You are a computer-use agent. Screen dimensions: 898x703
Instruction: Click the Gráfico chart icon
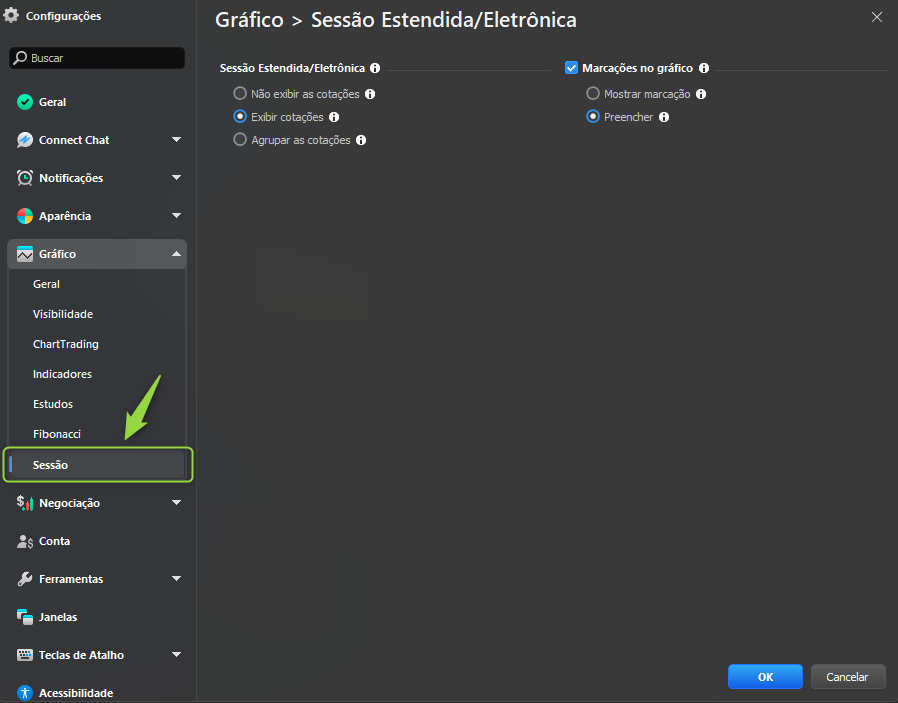tap(25, 254)
